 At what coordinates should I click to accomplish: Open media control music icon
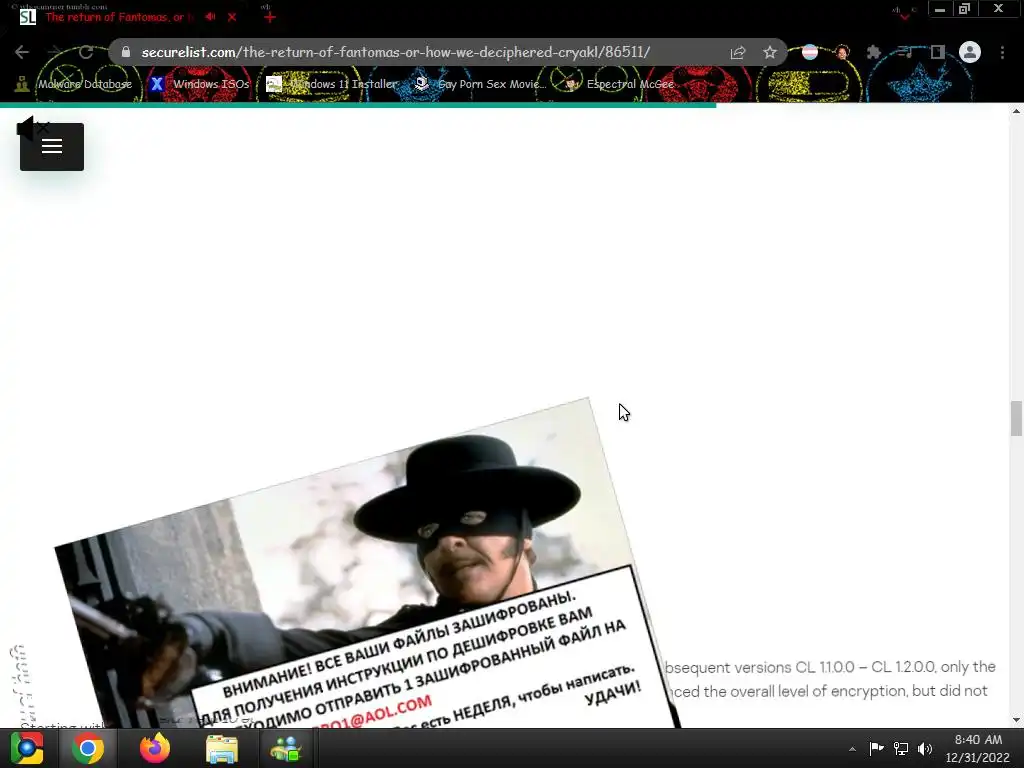(905, 53)
